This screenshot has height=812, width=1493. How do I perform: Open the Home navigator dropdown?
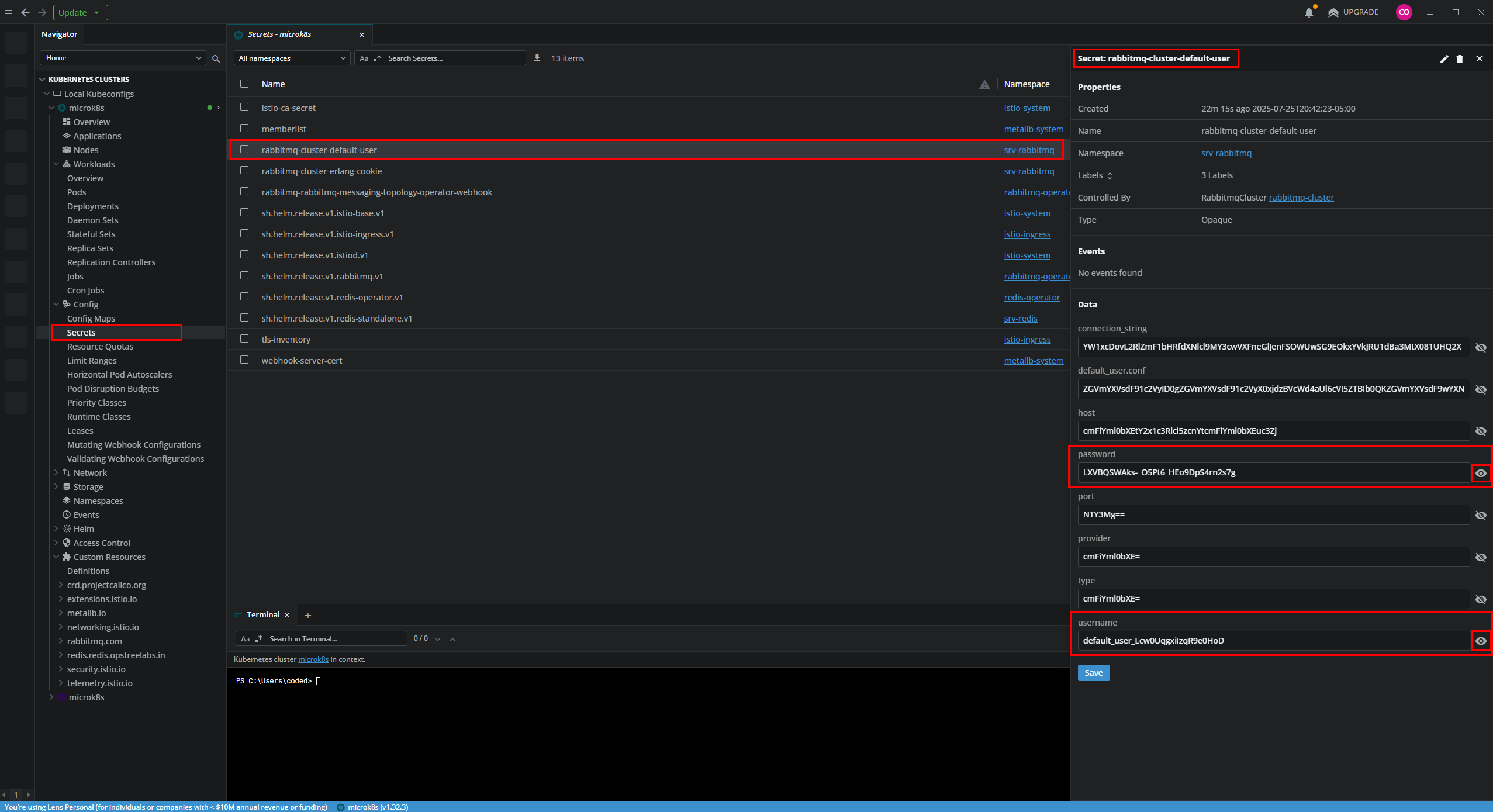click(123, 58)
